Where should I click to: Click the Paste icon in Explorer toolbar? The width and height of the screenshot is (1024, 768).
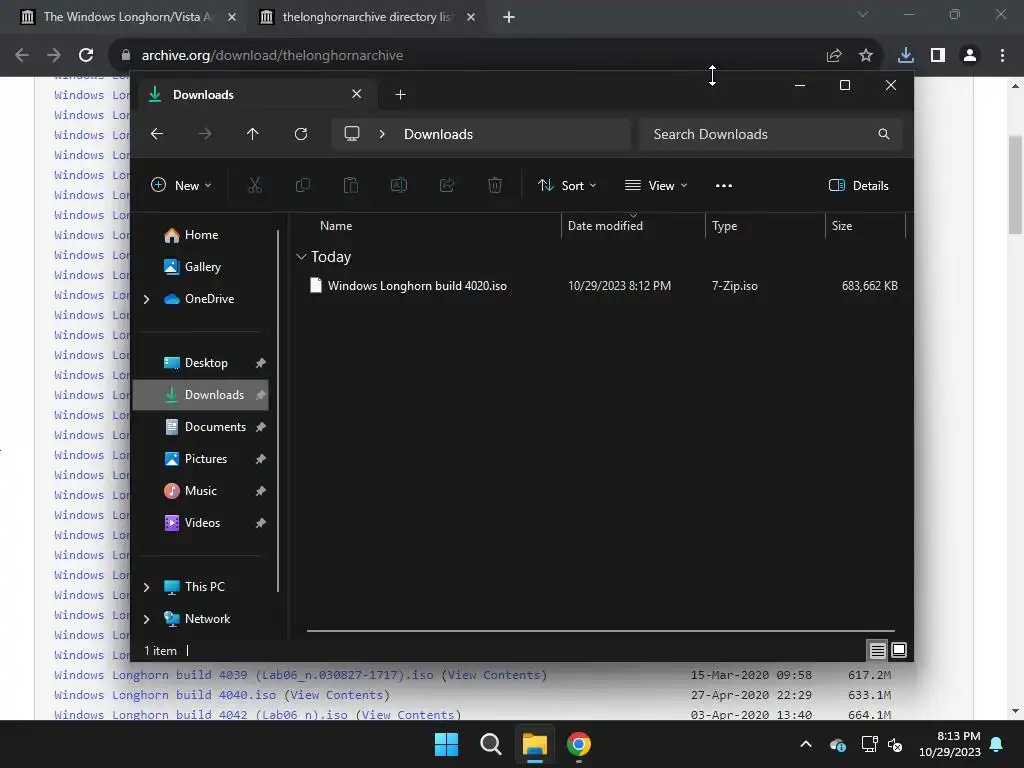[x=351, y=185]
